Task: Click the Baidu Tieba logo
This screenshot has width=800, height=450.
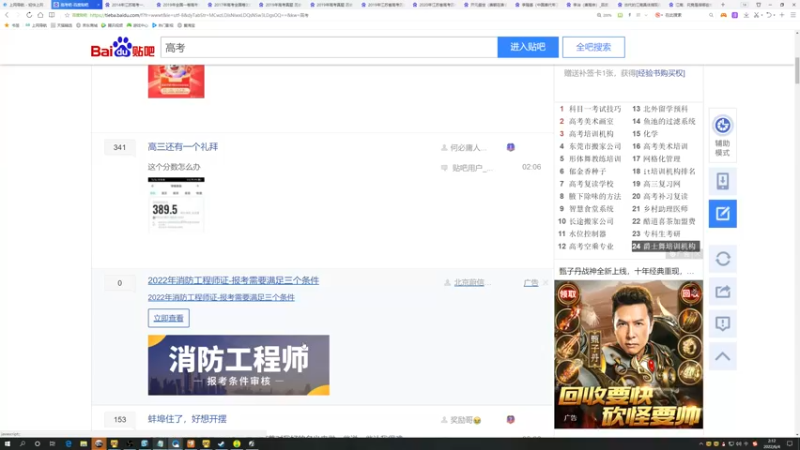Action: pos(122,47)
